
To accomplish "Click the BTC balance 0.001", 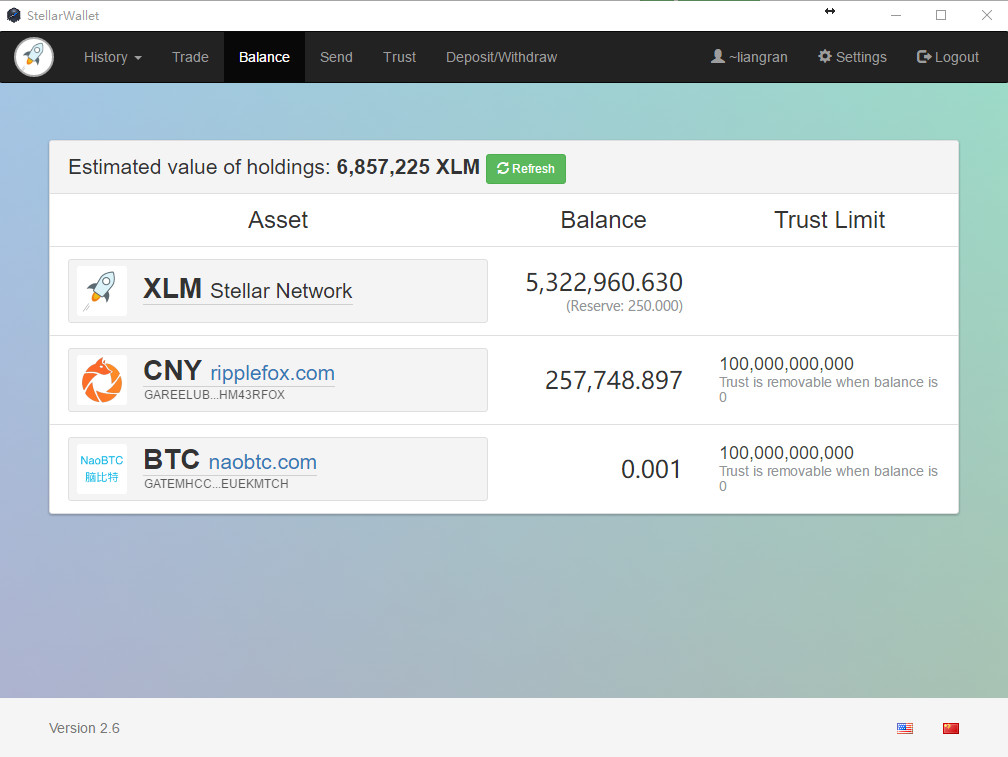I will pos(651,469).
